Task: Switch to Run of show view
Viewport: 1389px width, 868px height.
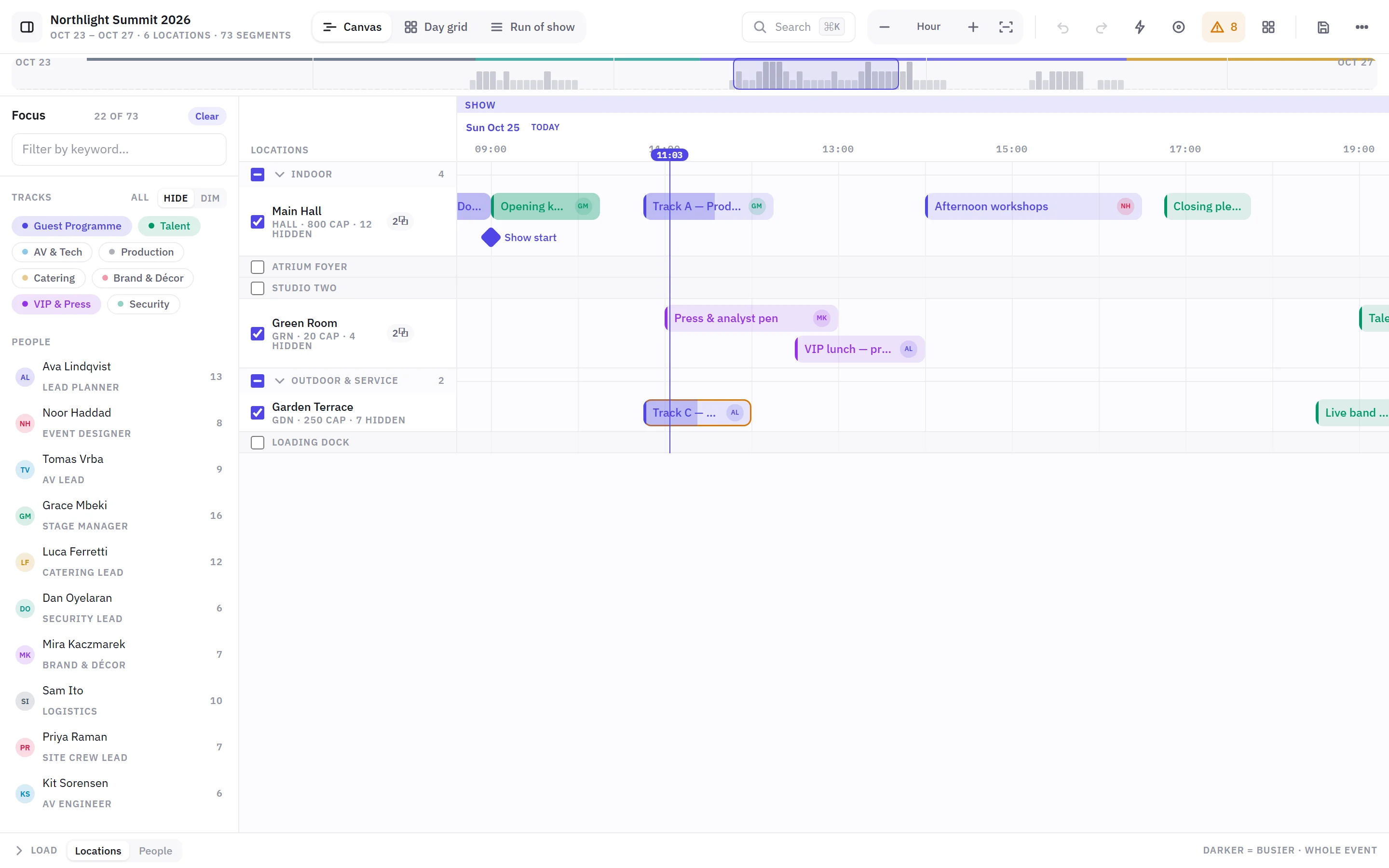Action: pyautogui.click(x=532, y=27)
